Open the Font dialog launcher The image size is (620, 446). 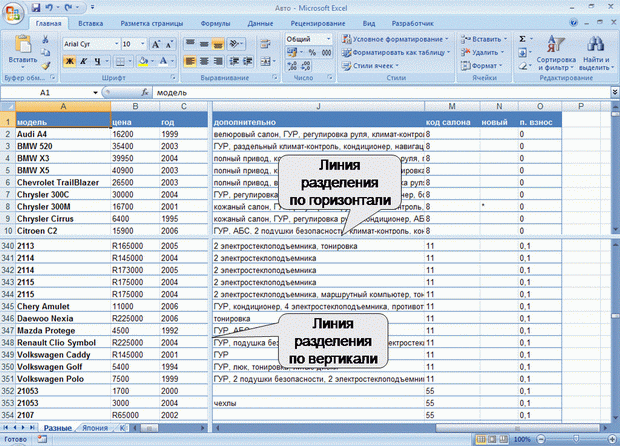(173, 77)
